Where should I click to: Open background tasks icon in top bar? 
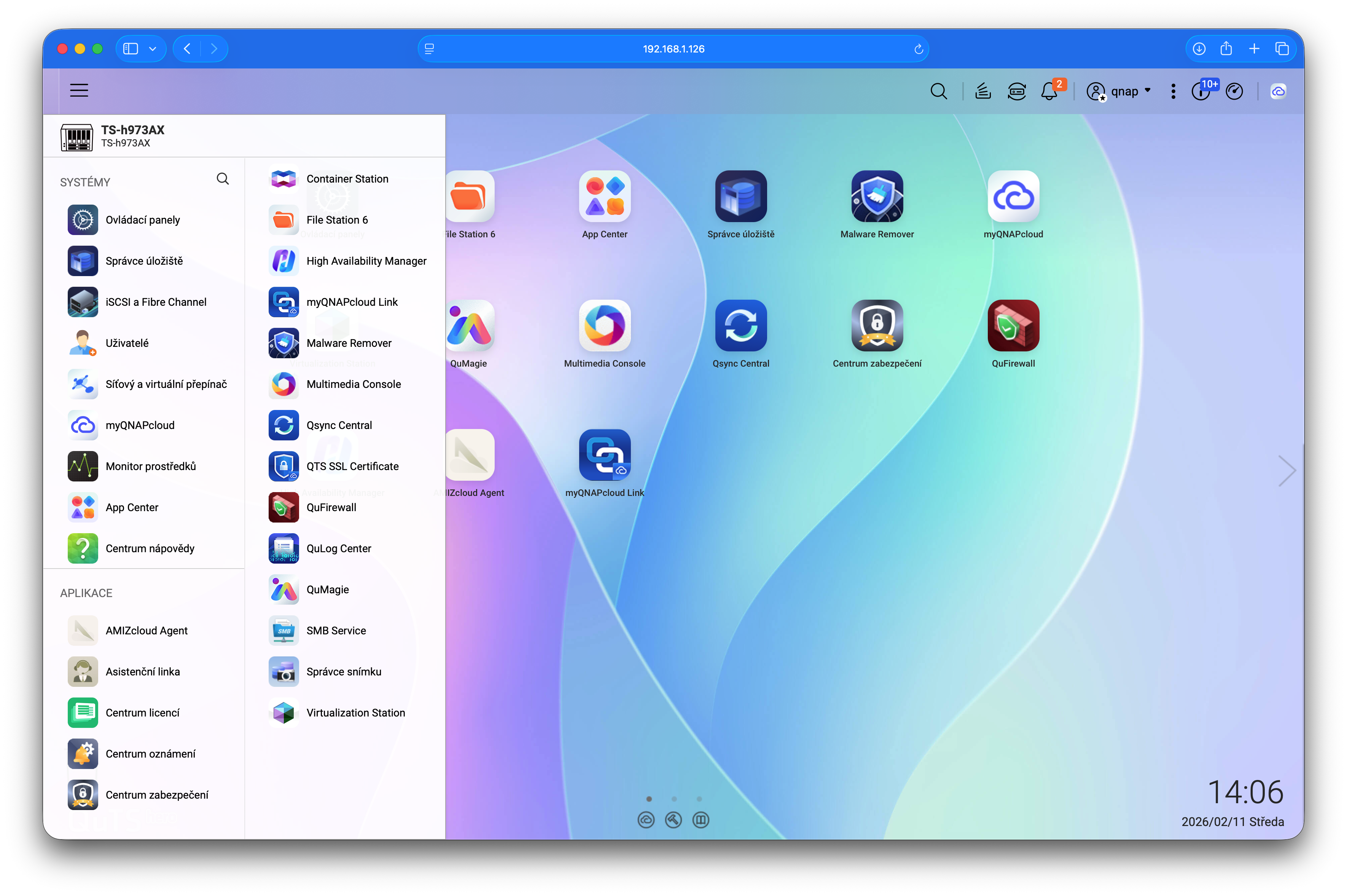point(983,91)
